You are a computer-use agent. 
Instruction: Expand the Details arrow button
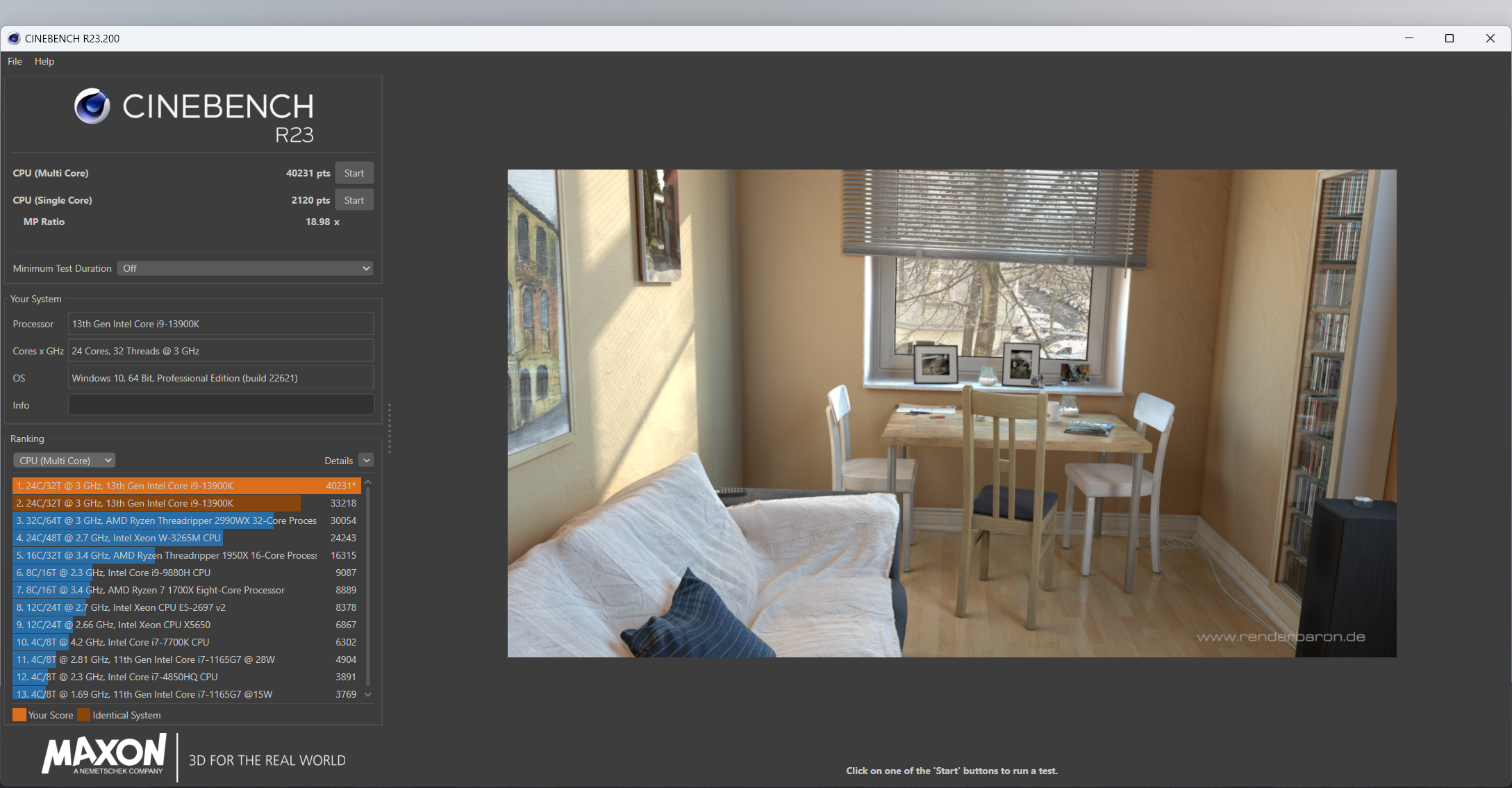coord(366,460)
